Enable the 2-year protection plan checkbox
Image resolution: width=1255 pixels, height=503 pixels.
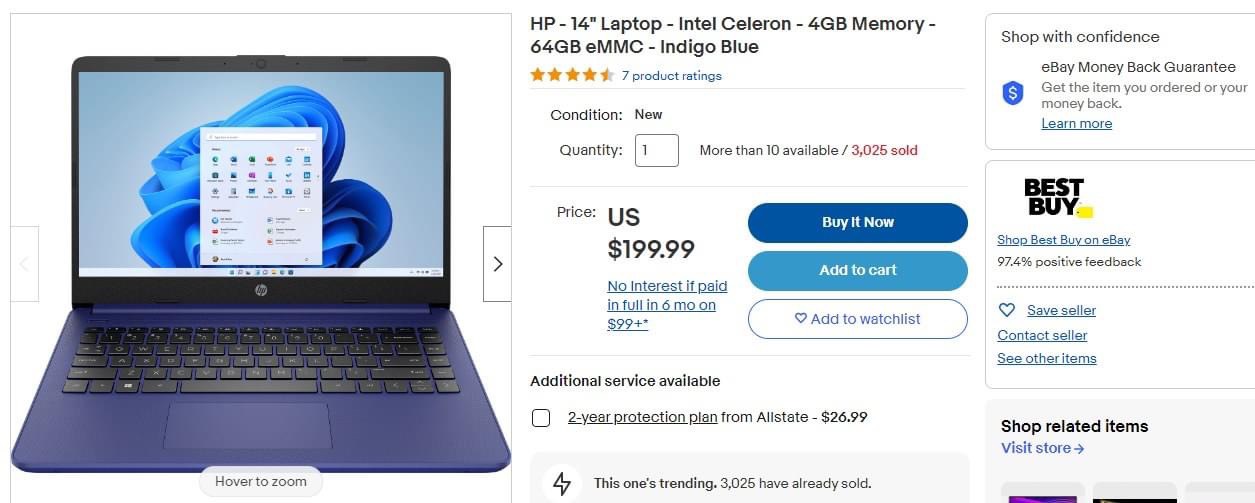point(541,418)
